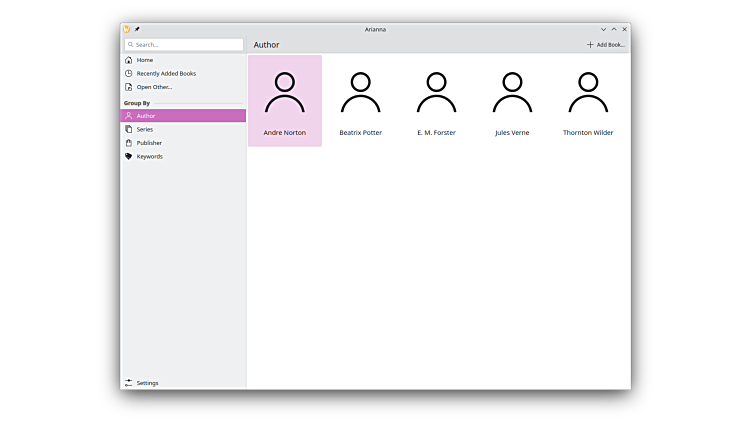Minimize the Arianna window

click(x=603, y=29)
